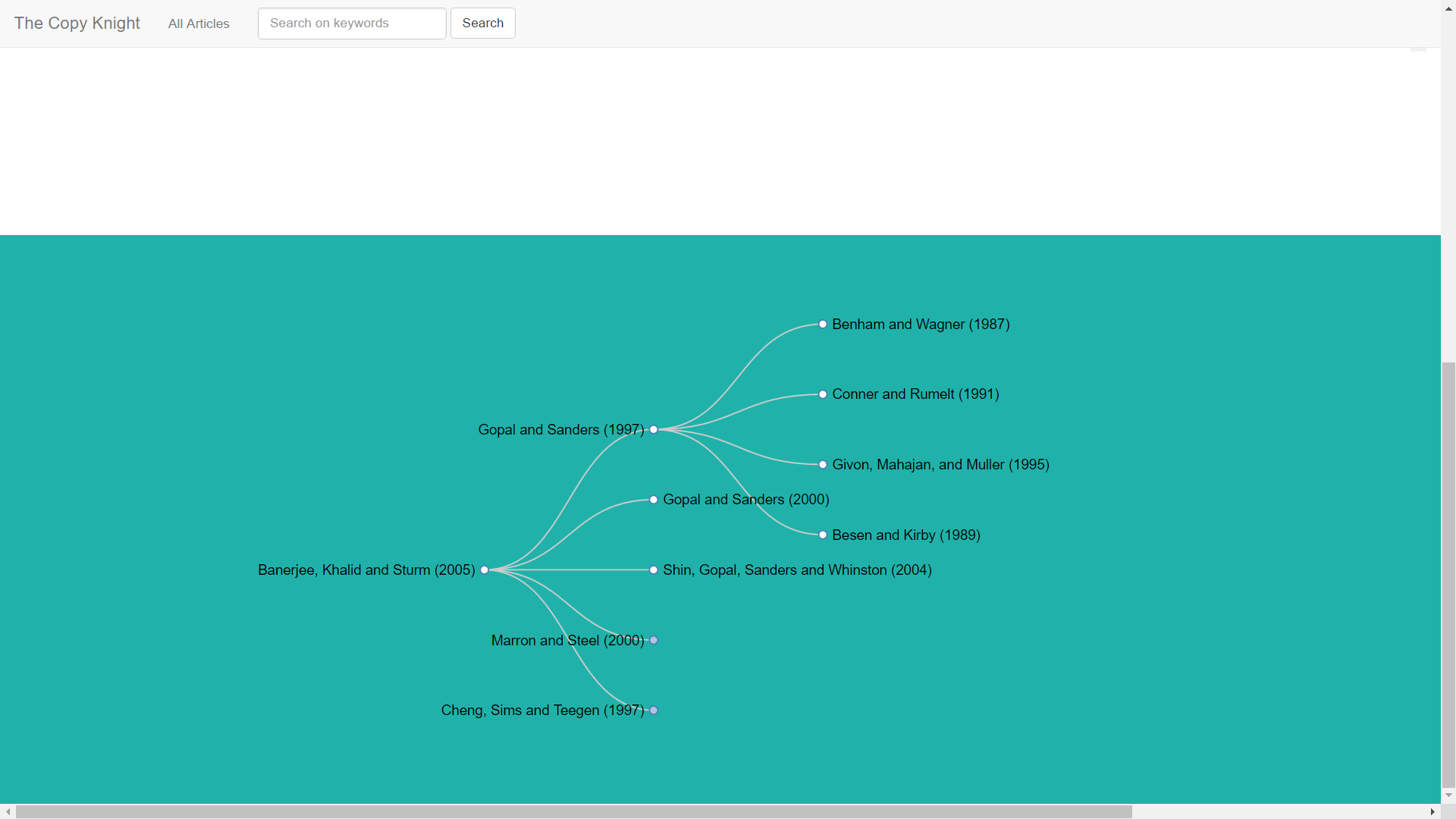Click the Givon, Mahajan, and Muller (1995) node circle
This screenshot has height=819, width=1456.
point(823,464)
